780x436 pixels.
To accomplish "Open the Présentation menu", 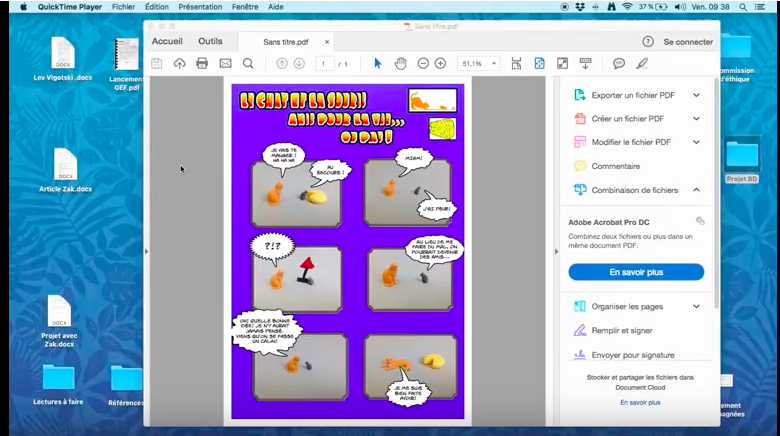I will click(x=200, y=6).
